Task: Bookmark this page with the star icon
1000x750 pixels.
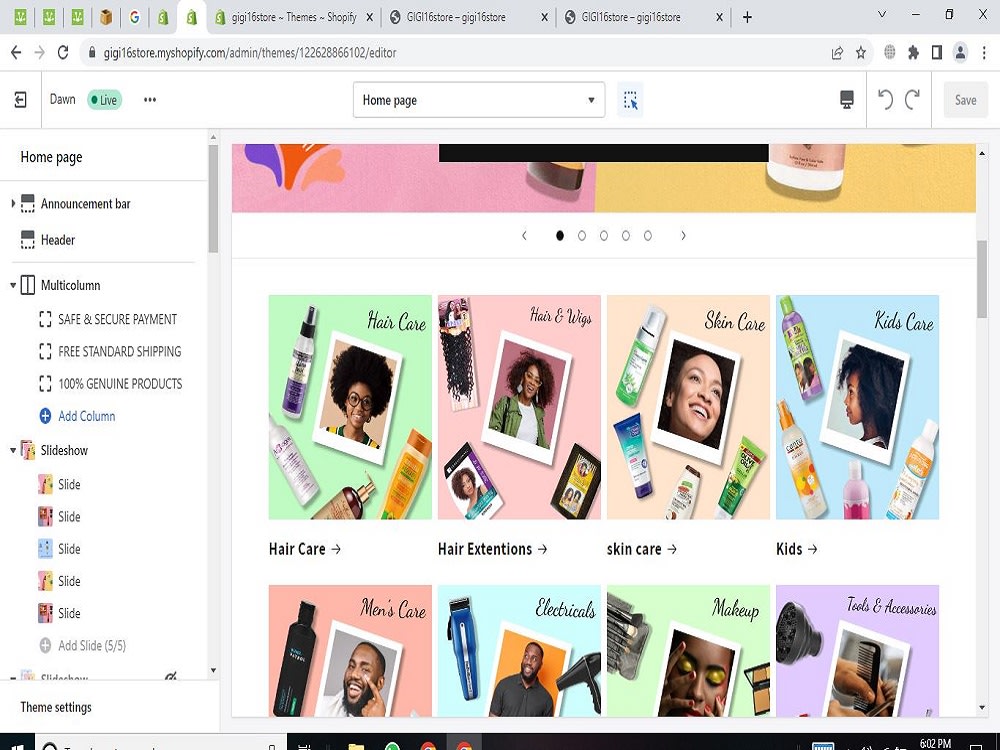Action: [x=860, y=52]
